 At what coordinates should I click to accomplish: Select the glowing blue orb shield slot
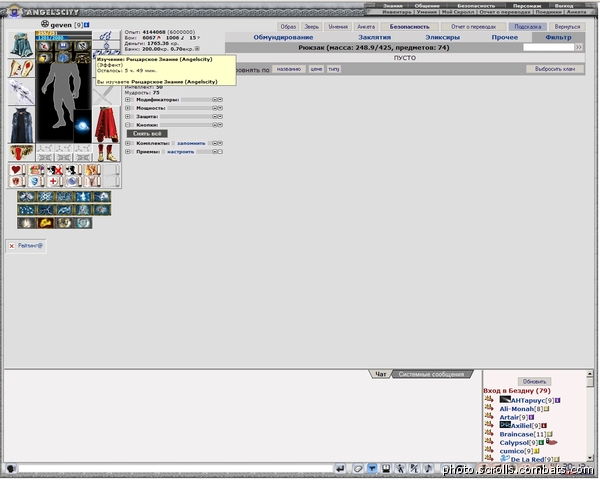(82, 126)
